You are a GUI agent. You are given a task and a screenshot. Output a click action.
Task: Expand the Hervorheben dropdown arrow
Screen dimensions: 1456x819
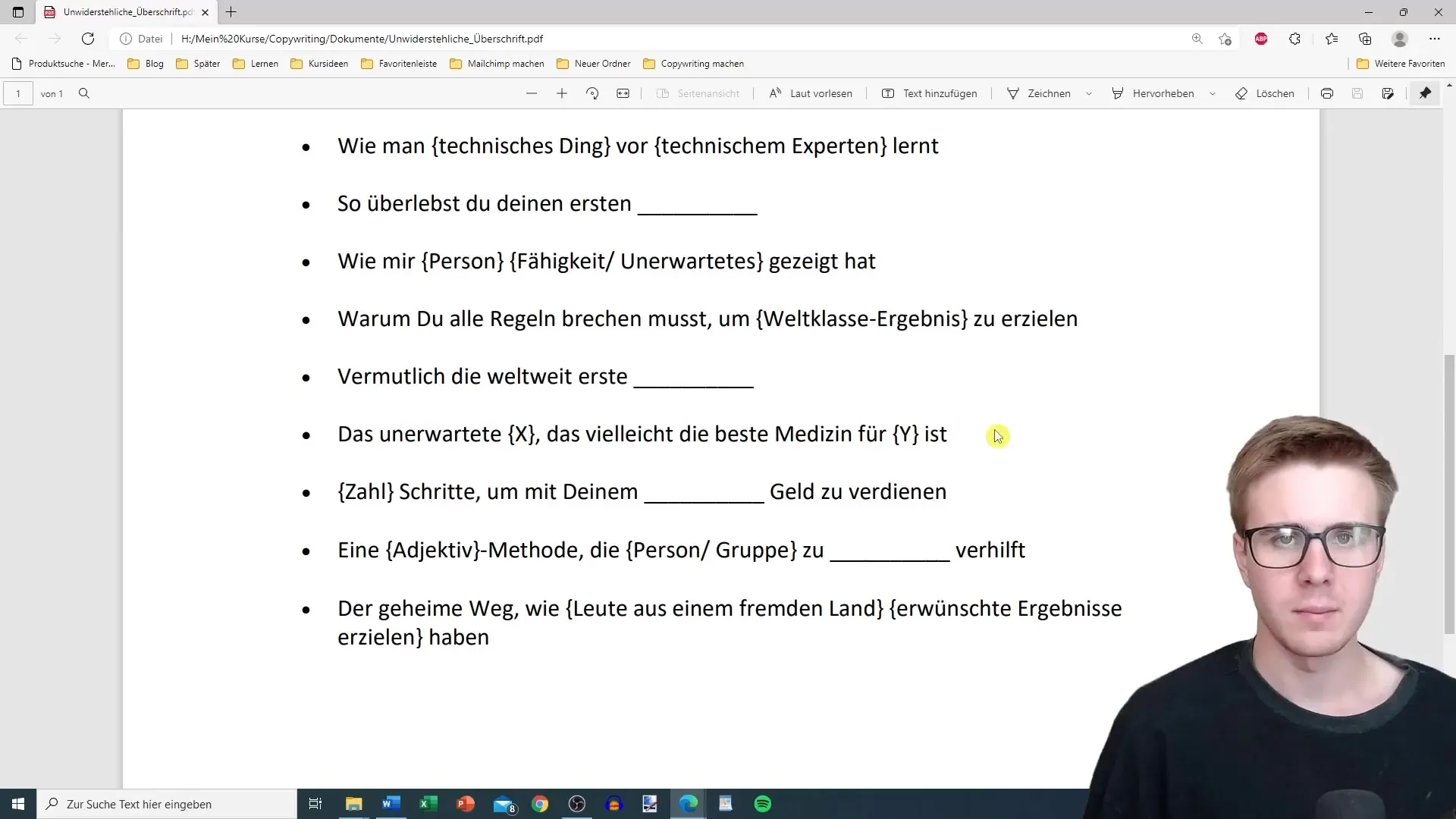point(1213,93)
